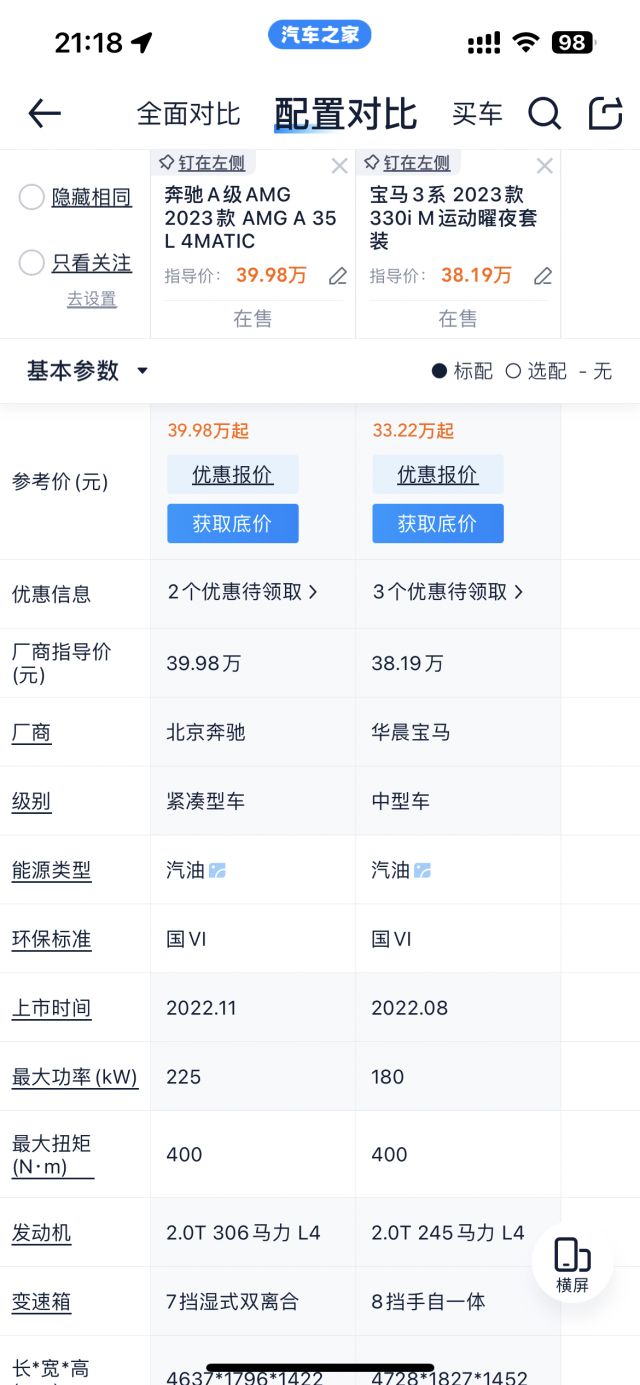The width and height of the screenshot is (640, 1385).
Task: Tap the edit pencil beside Mercedes guide price
Action: pos(337,277)
